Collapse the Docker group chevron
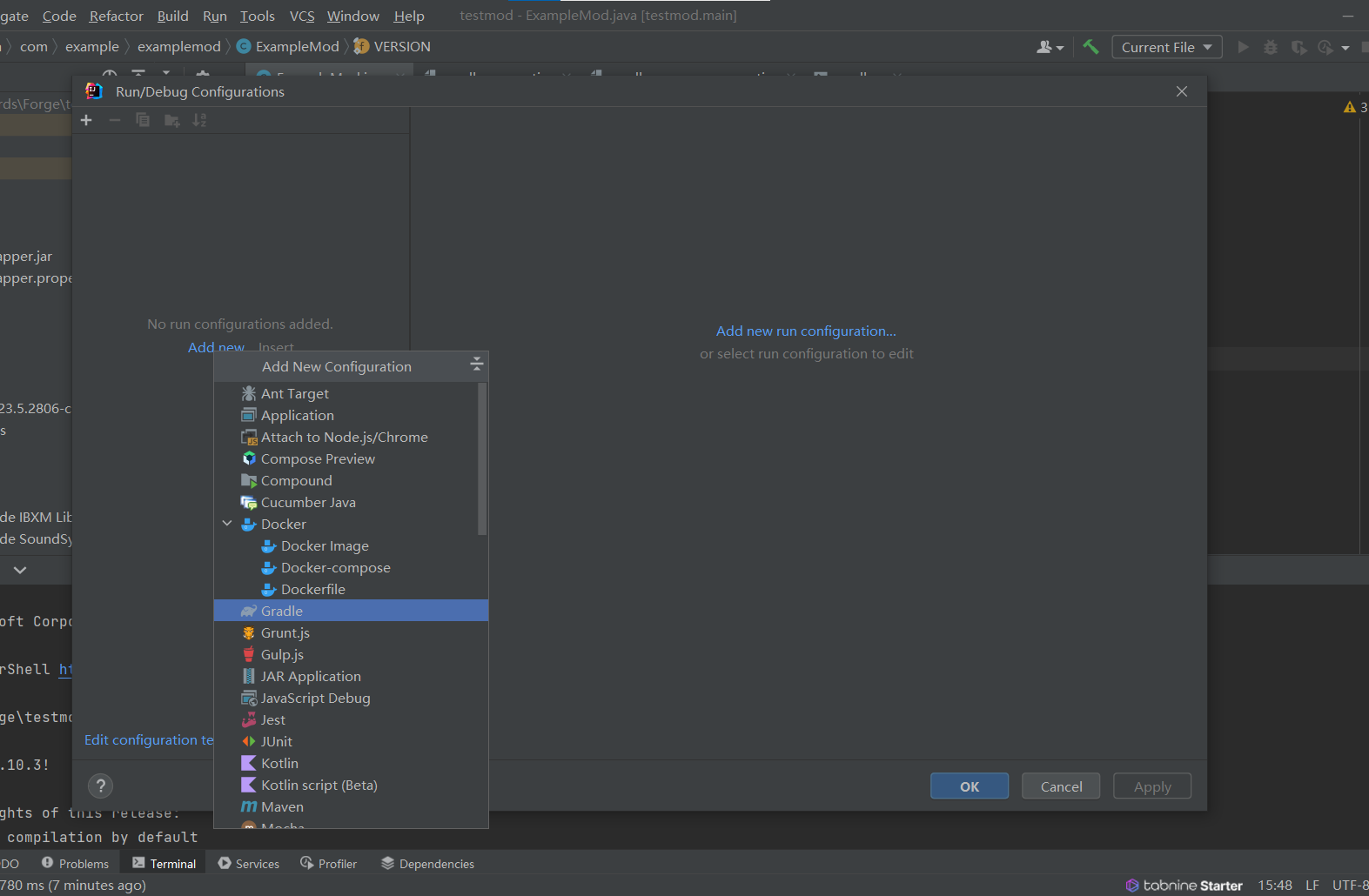 point(227,524)
